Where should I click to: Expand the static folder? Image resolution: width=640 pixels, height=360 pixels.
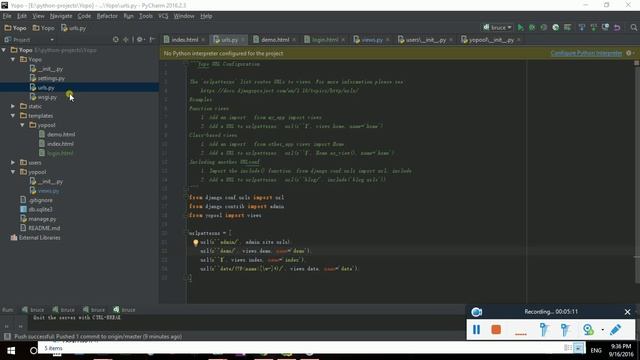pos(13,106)
